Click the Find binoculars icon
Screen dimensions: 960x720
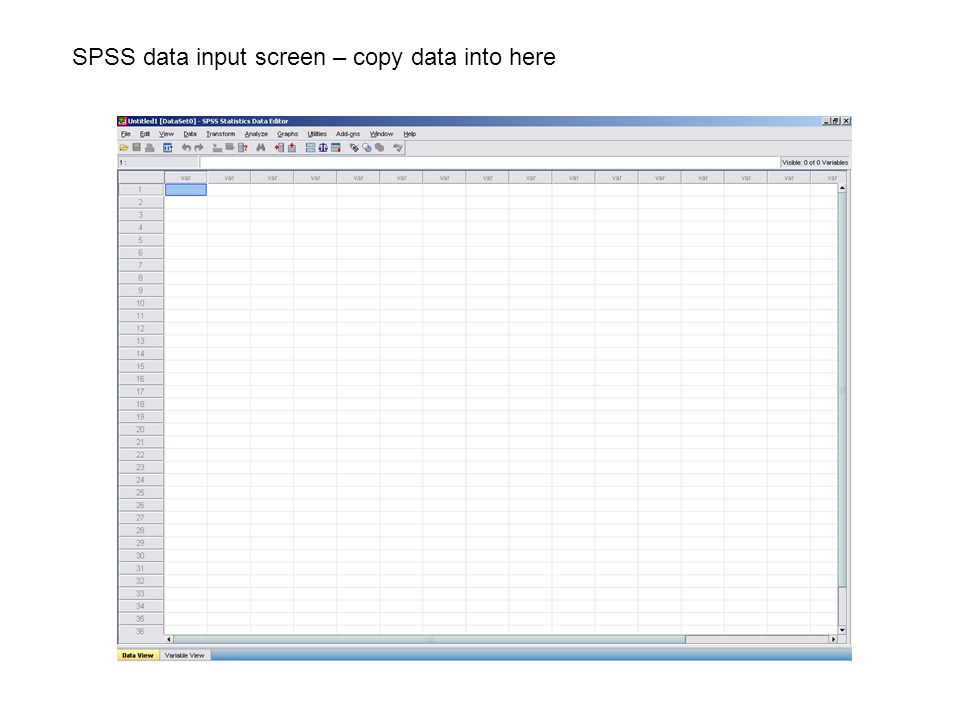[261, 148]
